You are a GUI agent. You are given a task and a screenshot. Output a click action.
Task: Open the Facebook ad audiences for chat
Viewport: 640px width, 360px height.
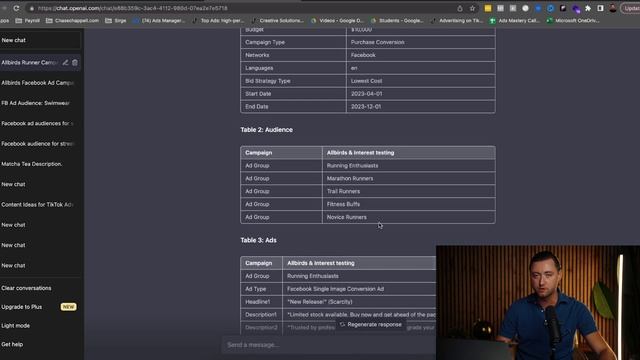click(40, 123)
